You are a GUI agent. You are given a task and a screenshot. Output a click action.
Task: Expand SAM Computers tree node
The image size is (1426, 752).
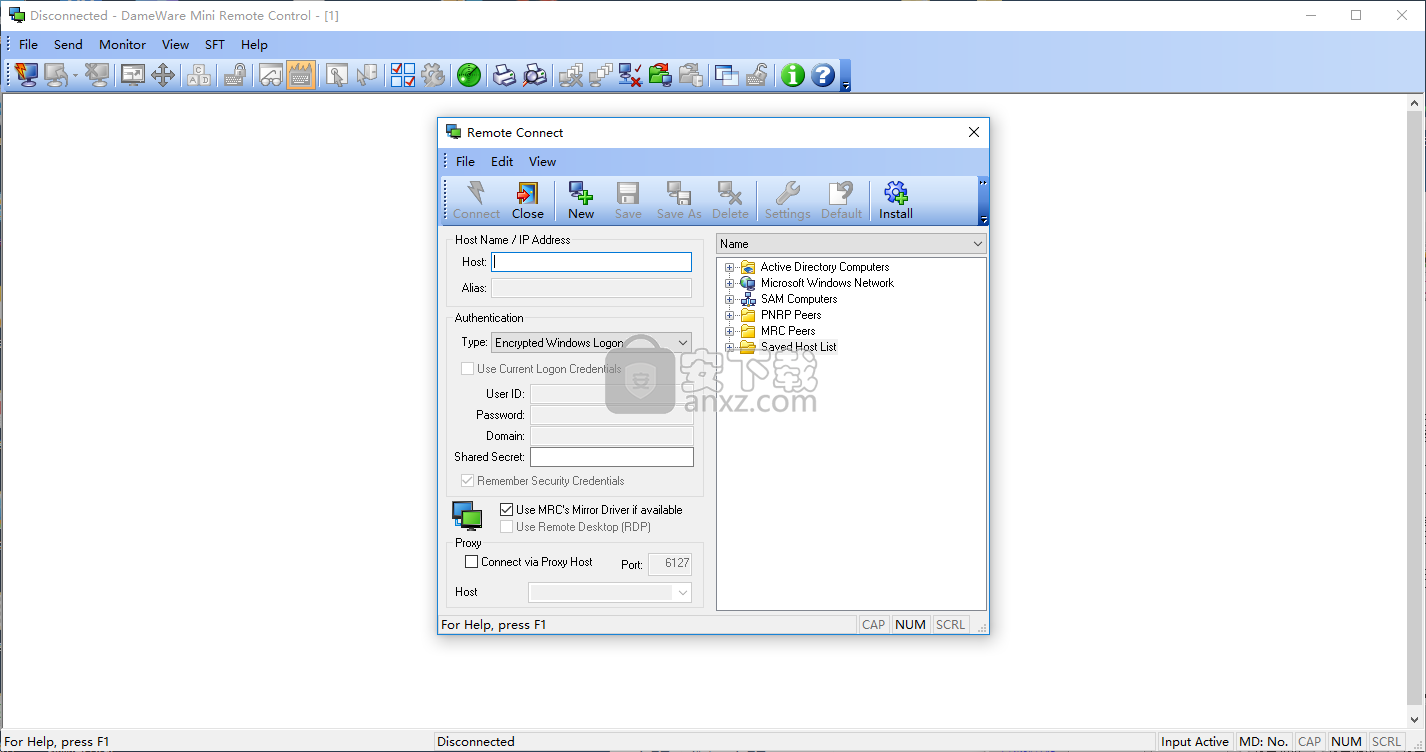tap(730, 299)
